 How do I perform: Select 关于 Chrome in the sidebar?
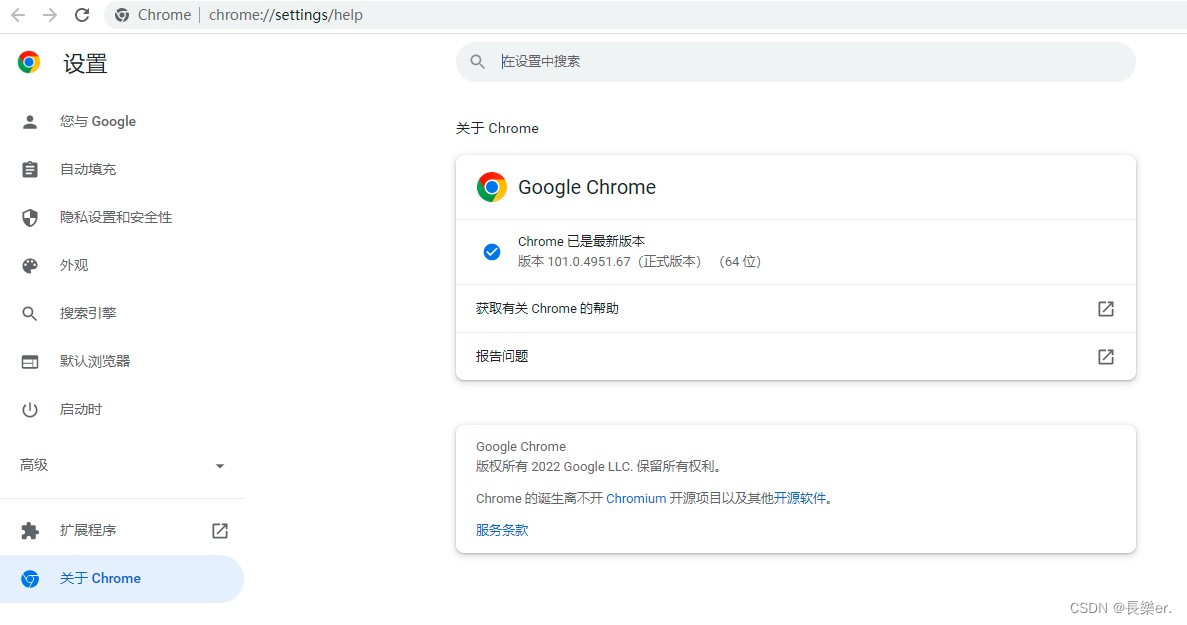click(122, 579)
